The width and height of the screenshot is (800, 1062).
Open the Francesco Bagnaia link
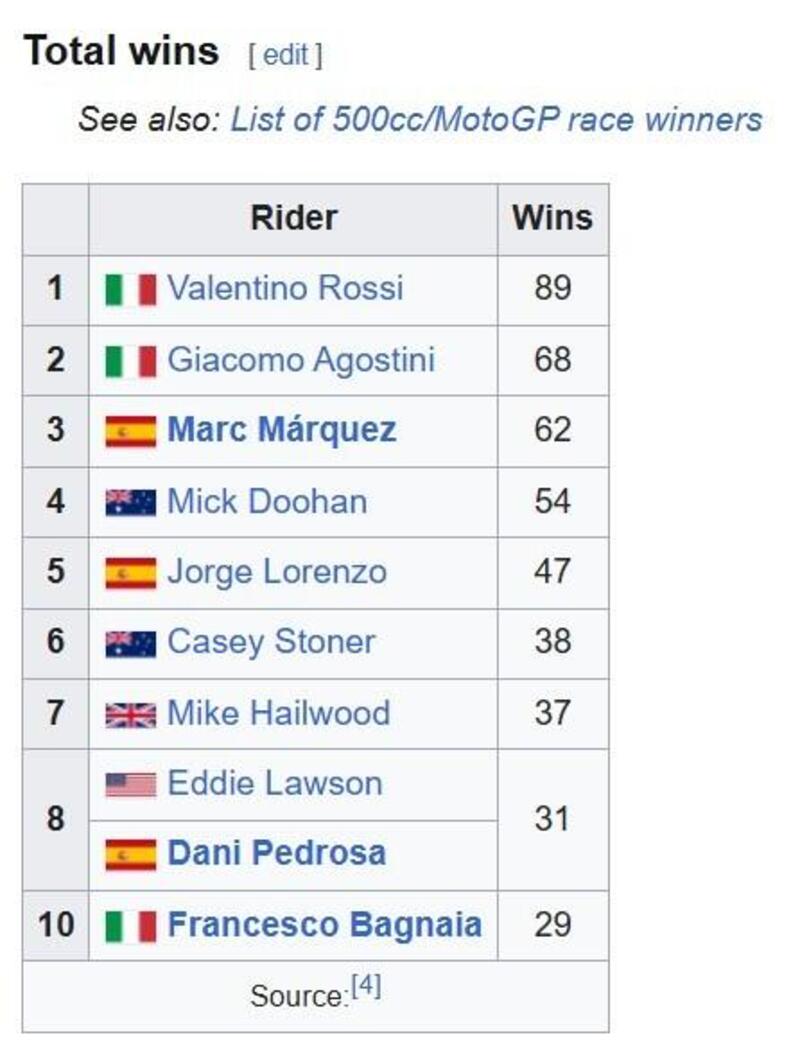click(x=324, y=925)
